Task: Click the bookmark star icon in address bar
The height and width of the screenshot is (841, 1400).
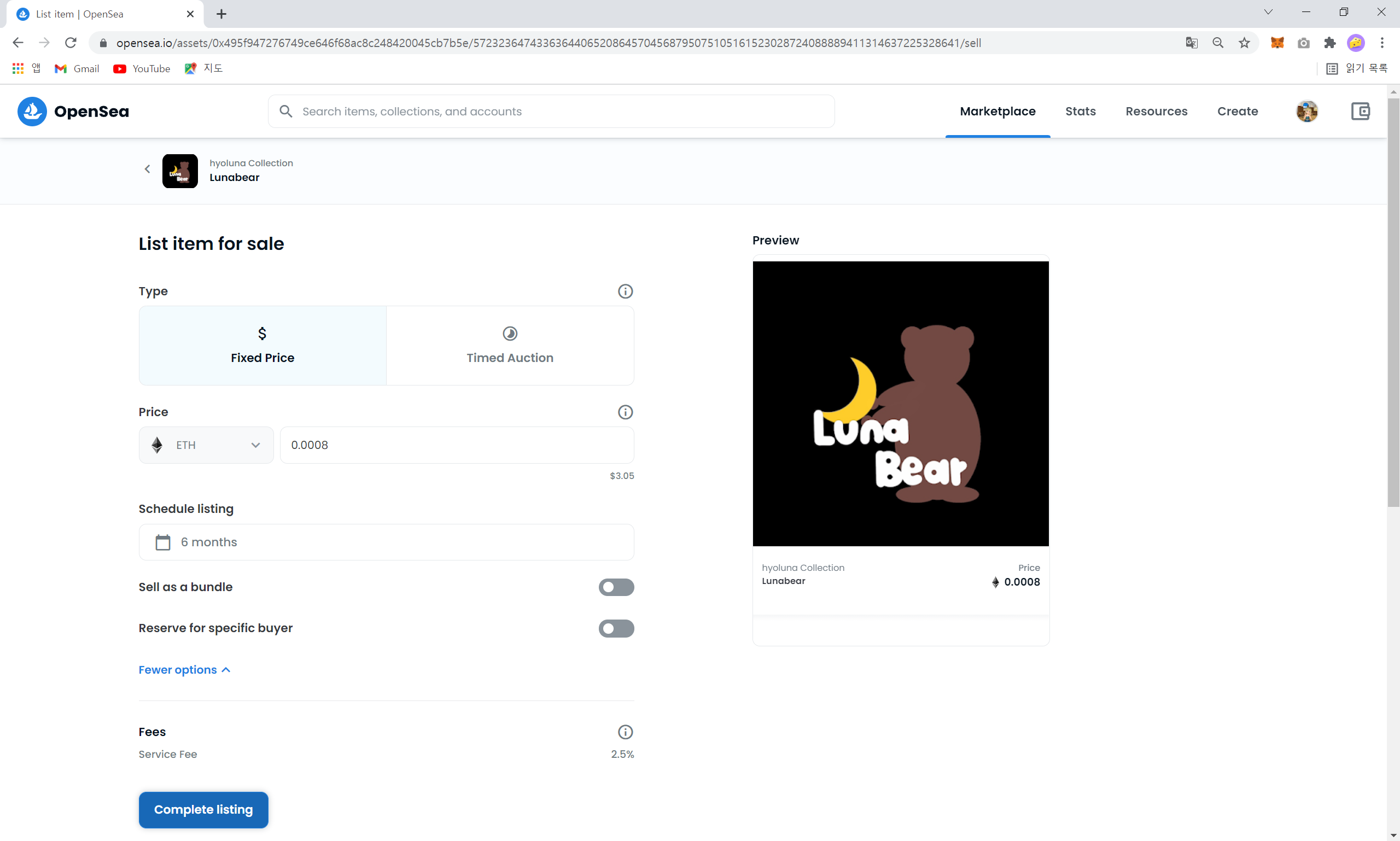Action: click(1244, 43)
